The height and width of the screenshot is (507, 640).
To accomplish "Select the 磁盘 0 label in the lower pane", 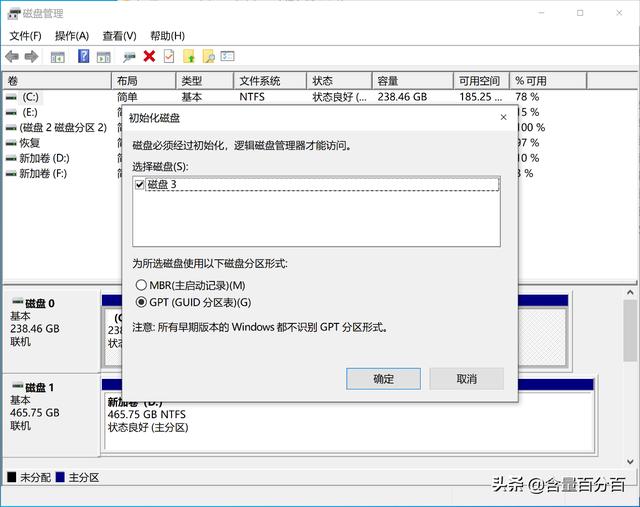I will (x=40, y=303).
